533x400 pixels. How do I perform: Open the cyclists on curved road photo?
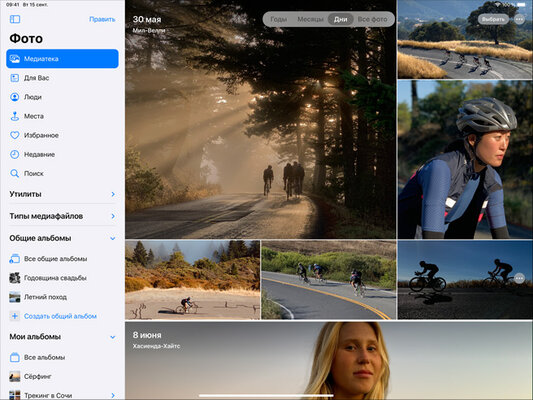click(x=329, y=280)
